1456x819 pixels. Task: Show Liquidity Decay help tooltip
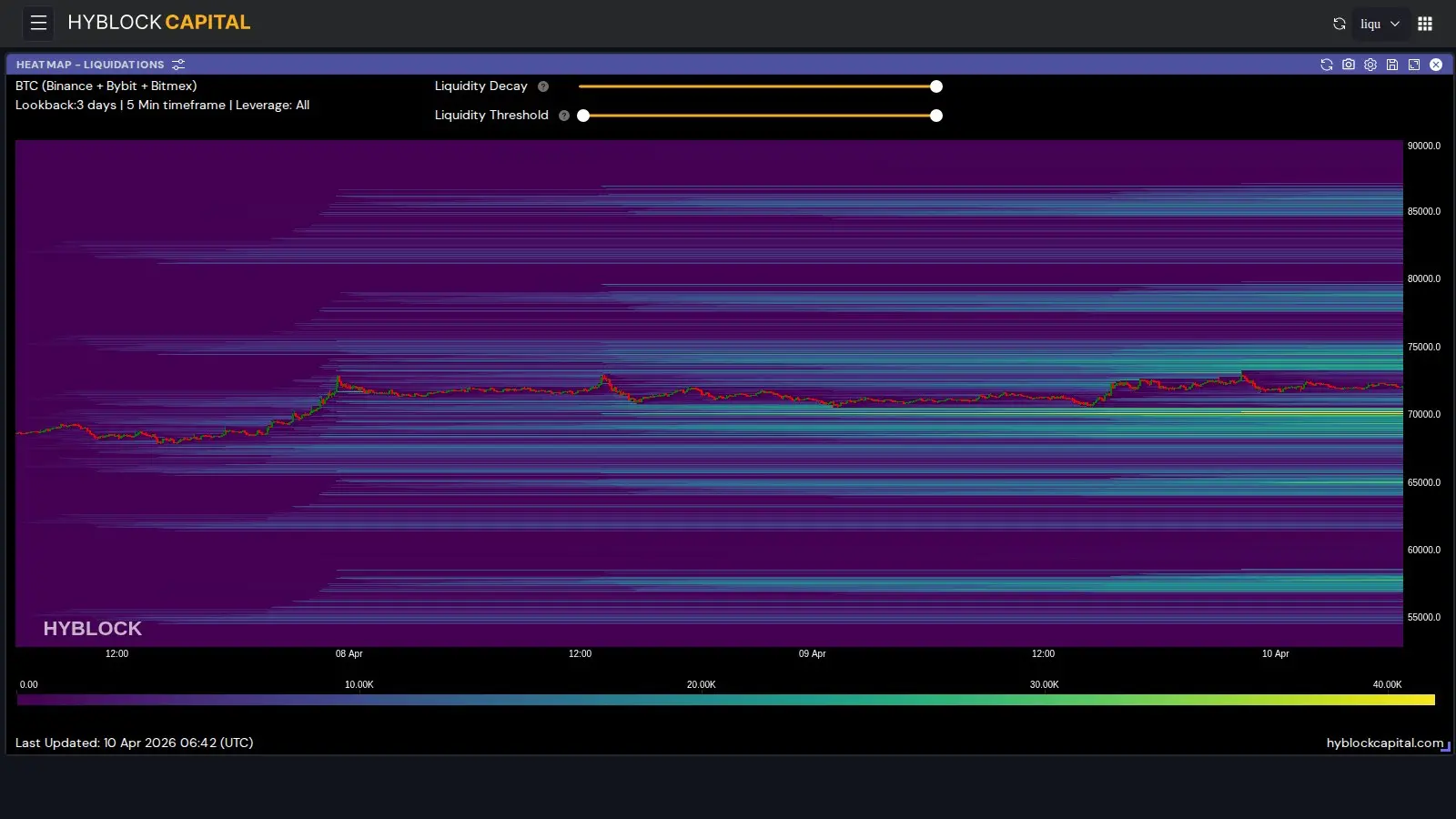point(543,86)
